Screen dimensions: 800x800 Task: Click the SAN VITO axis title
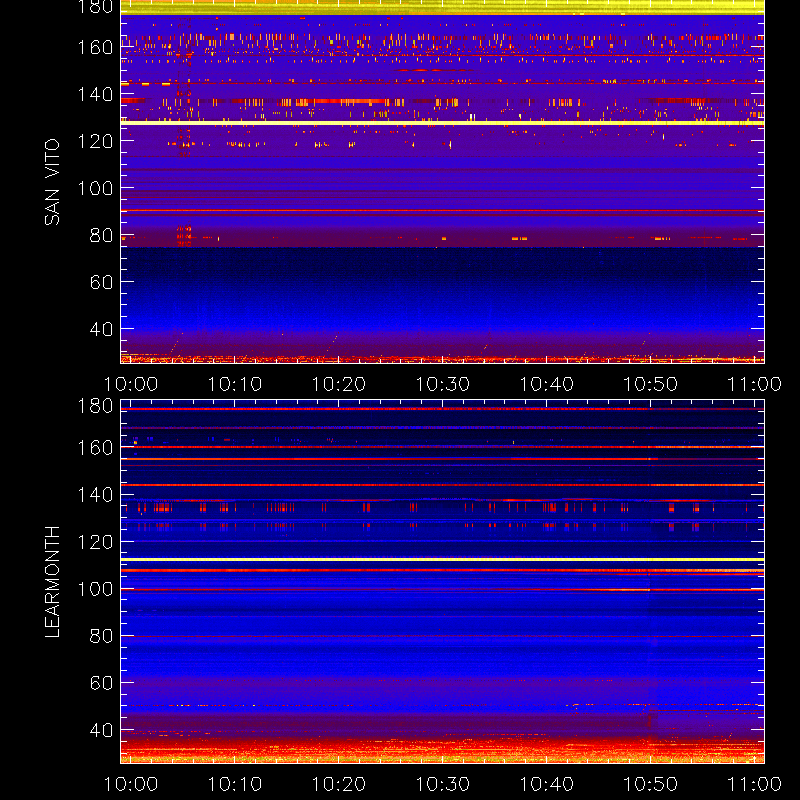click(x=52, y=182)
